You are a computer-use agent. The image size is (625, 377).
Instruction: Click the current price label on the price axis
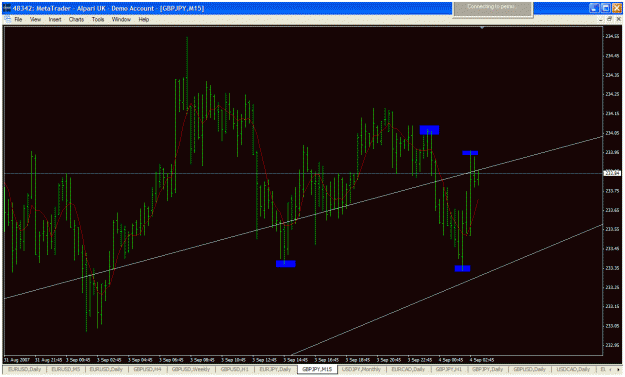click(612, 173)
